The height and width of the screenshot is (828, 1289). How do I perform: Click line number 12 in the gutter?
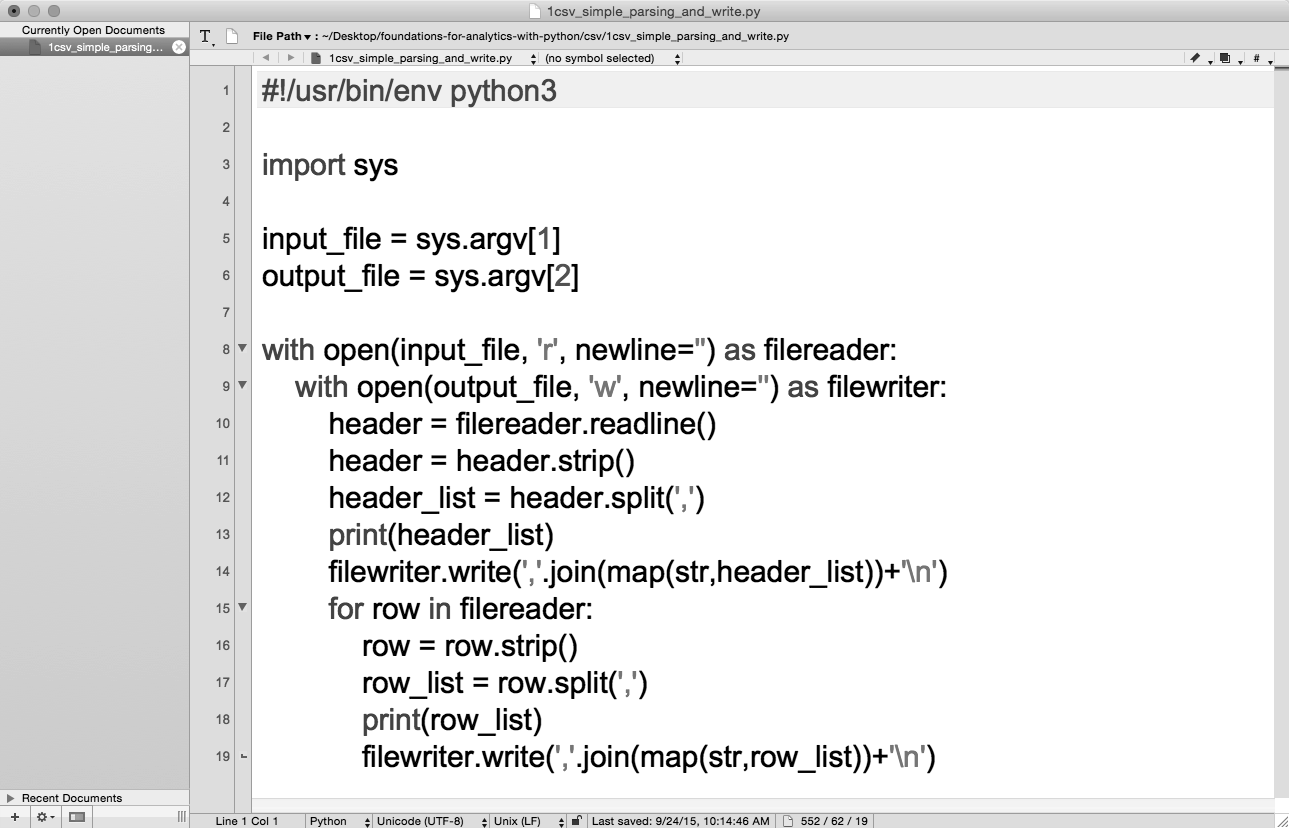223,497
